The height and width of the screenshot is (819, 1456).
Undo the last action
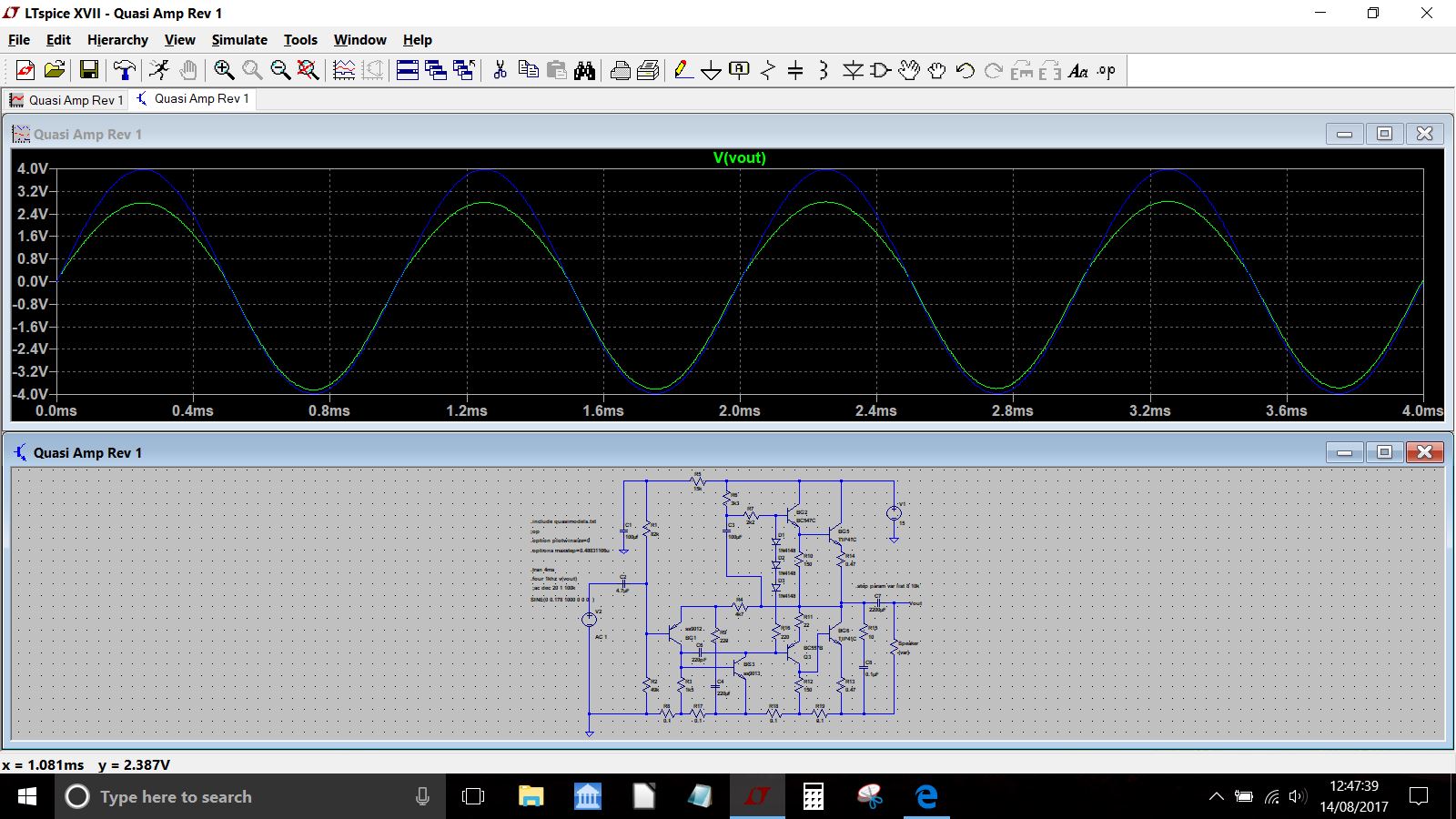tap(966, 70)
